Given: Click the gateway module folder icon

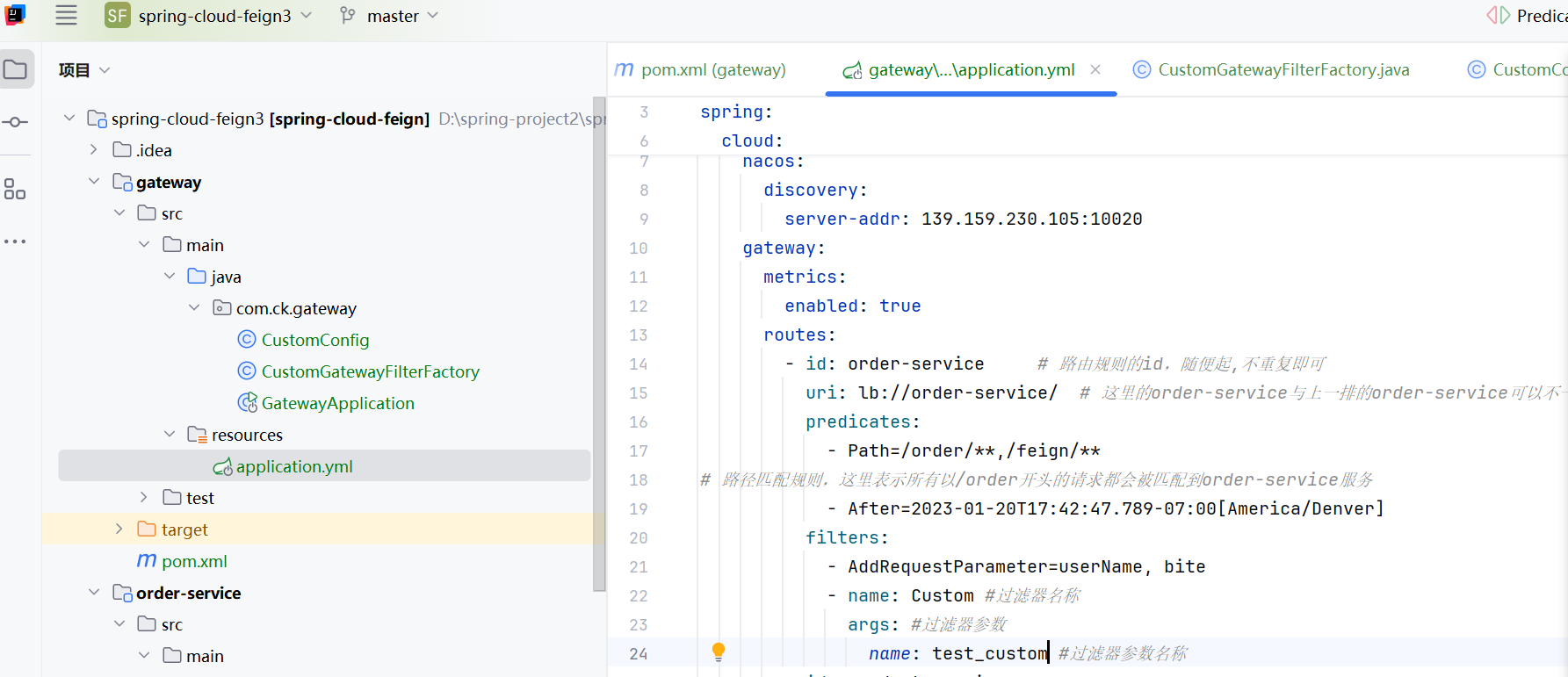Looking at the screenshot, I should (122, 182).
